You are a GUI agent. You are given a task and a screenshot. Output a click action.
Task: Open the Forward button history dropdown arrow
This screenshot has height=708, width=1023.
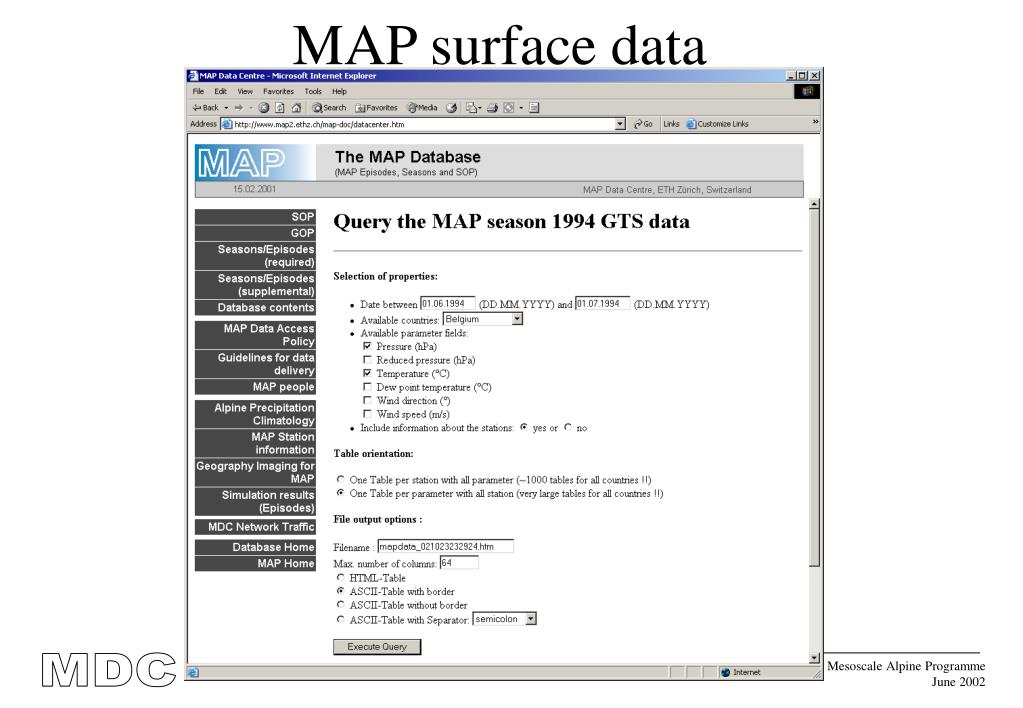251,108
